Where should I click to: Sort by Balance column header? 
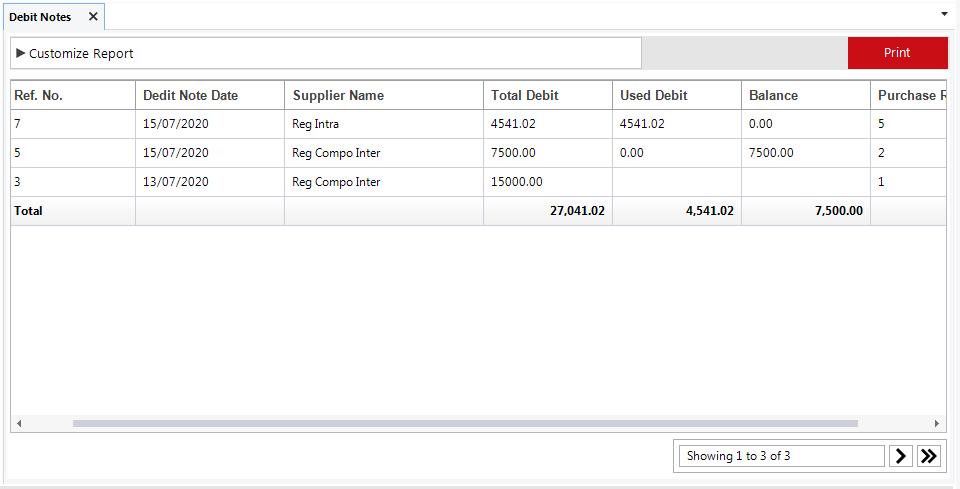806,95
